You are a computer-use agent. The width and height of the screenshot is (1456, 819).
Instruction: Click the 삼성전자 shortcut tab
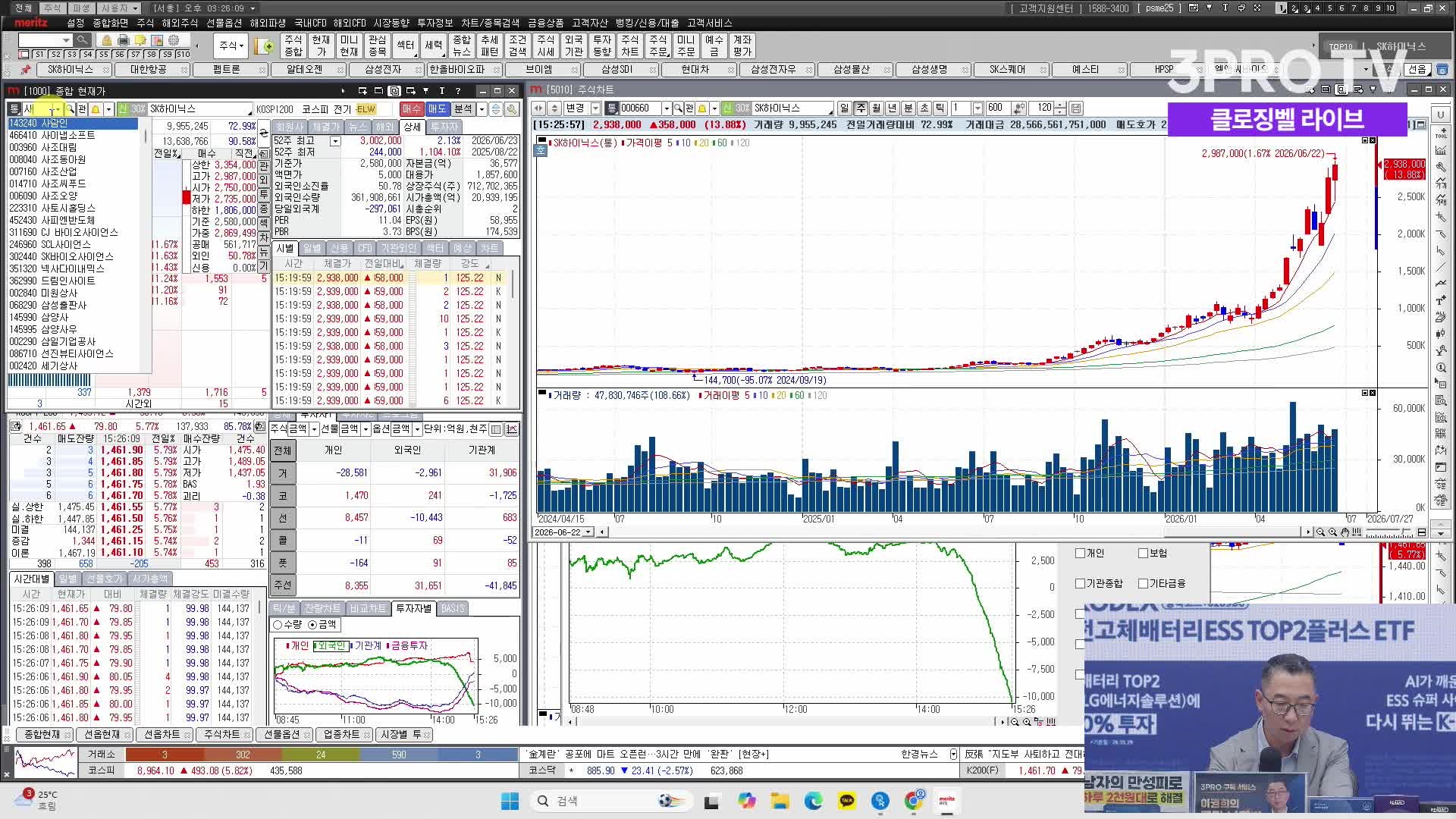point(382,70)
